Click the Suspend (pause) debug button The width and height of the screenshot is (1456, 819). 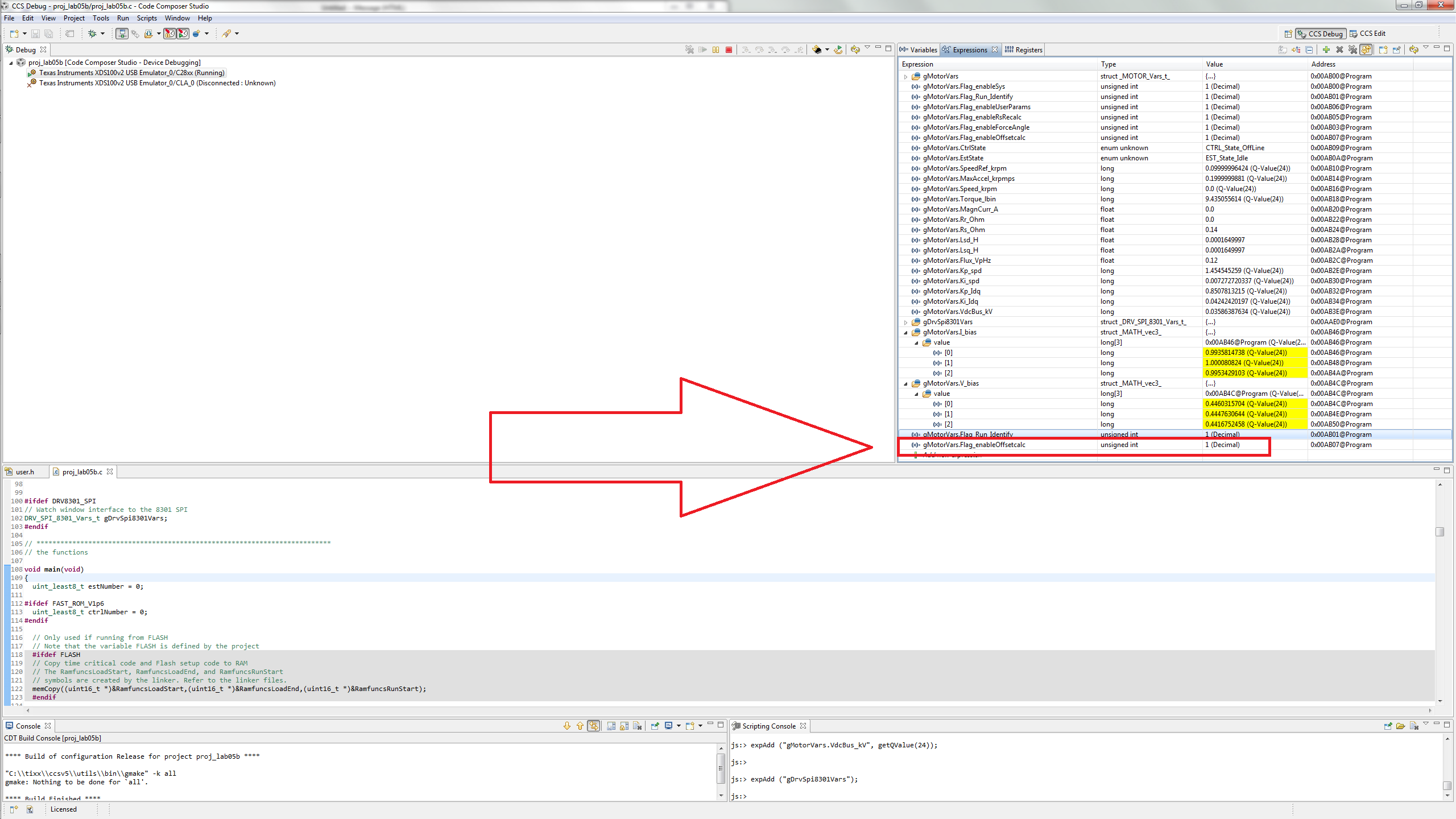click(715, 50)
